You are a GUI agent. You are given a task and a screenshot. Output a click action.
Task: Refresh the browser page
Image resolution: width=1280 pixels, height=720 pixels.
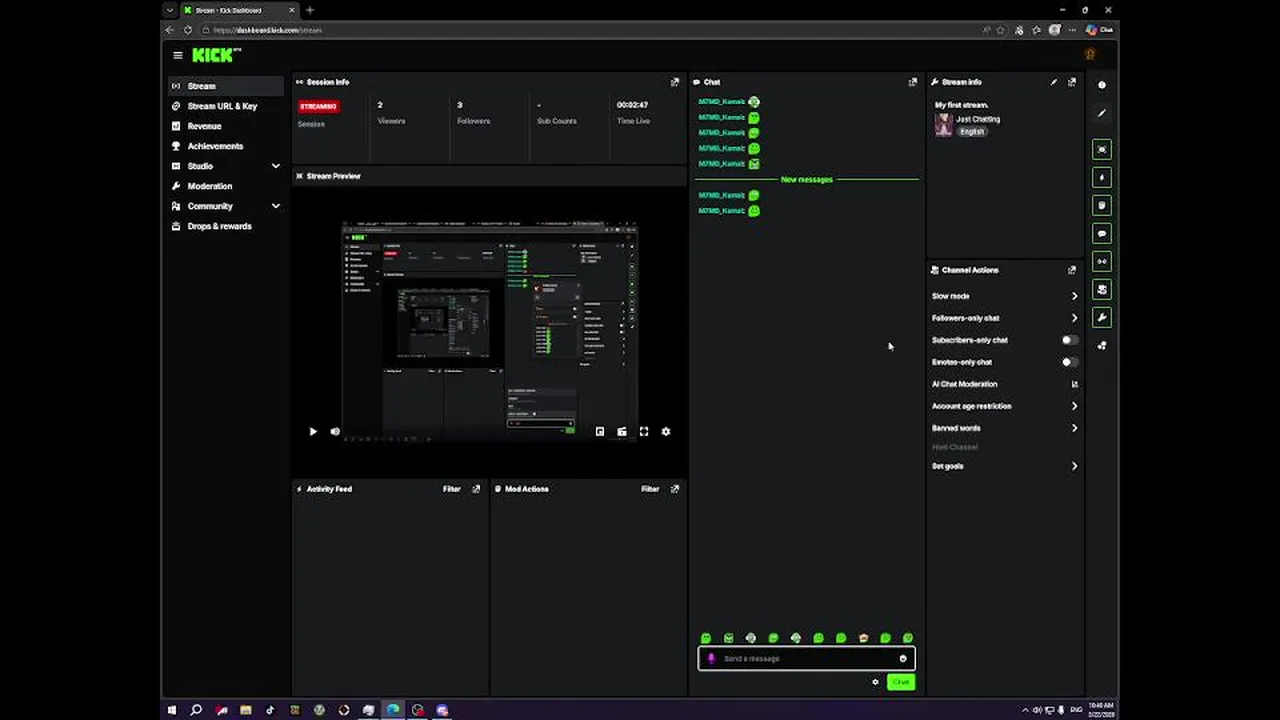click(x=187, y=30)
